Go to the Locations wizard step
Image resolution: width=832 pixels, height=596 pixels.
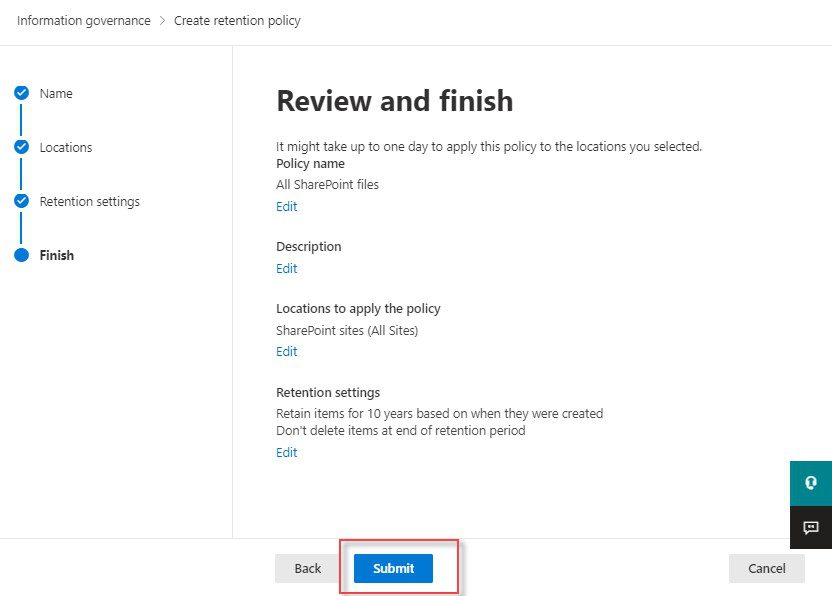pos(66,148)
